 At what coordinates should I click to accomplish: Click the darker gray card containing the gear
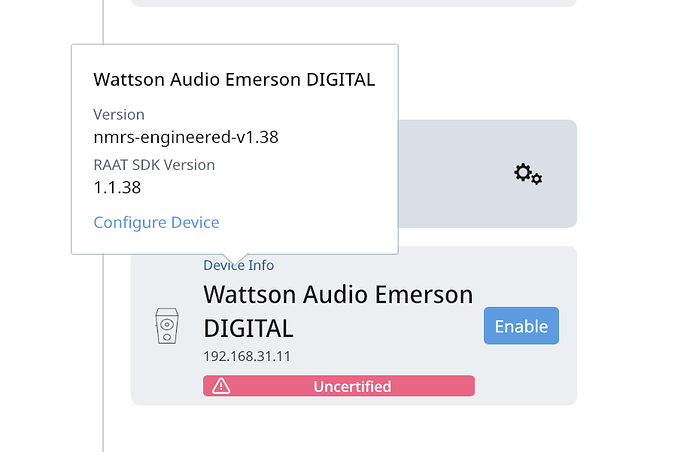click(x=487, y=174)
